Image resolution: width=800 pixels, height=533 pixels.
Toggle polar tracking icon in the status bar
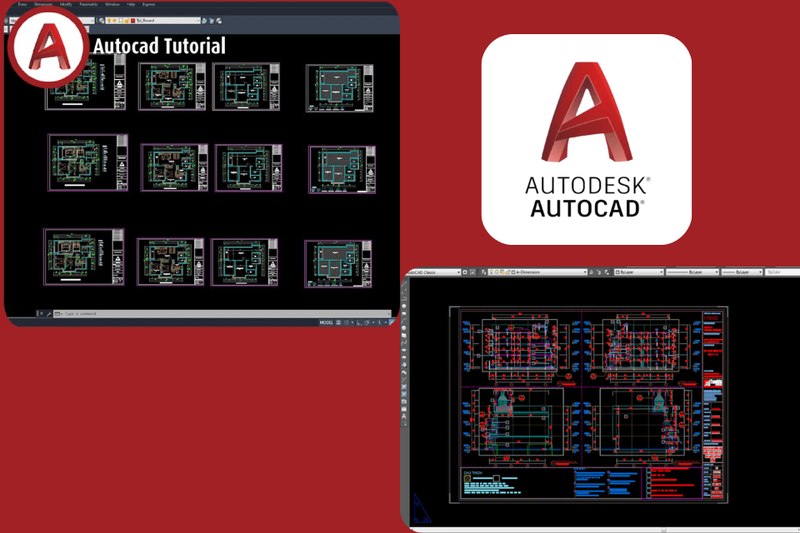pos(367,322)
